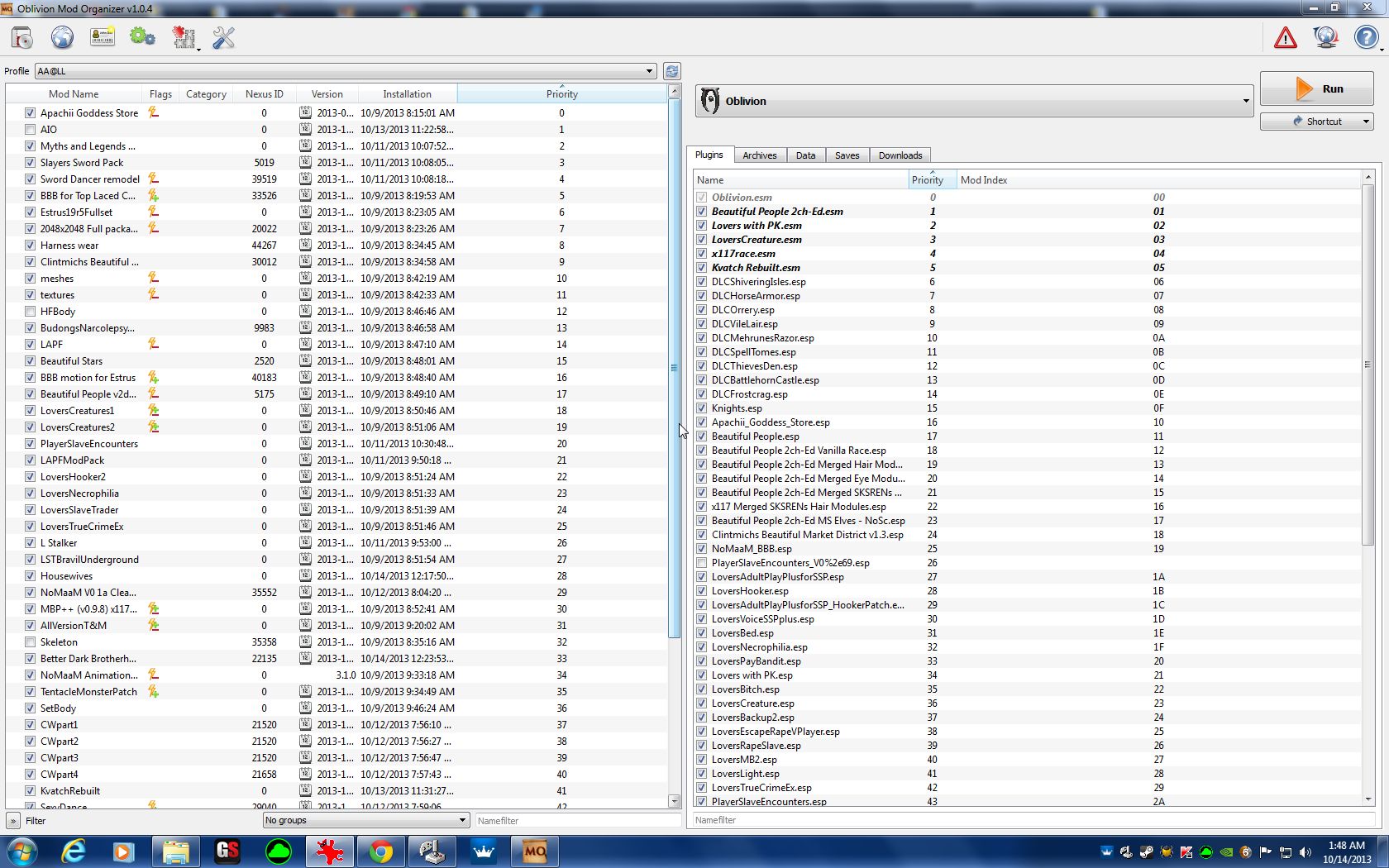Click the refresh icon beside Profile dropdown
The width and height of the screenshot is (1389, 868).
pyautogui.click(x=672, y=71)
